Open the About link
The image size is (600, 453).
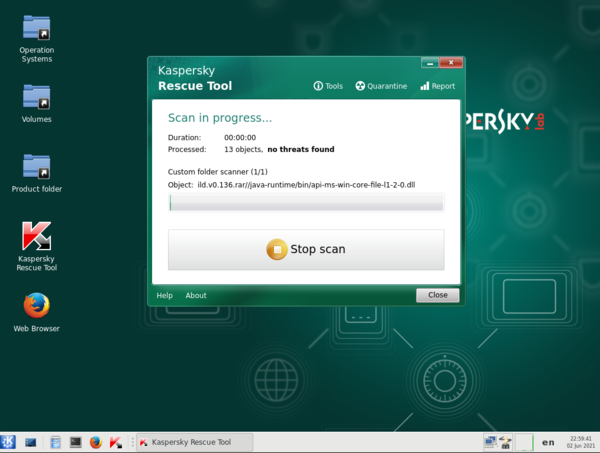point(196,295)
